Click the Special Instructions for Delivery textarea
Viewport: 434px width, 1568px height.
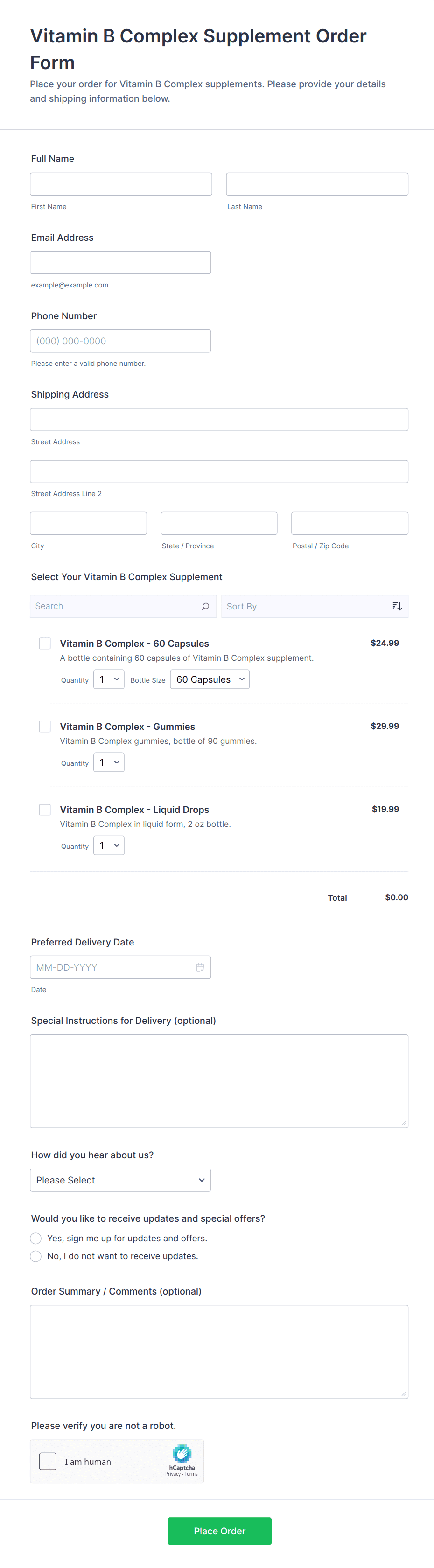pos(219,1080)
